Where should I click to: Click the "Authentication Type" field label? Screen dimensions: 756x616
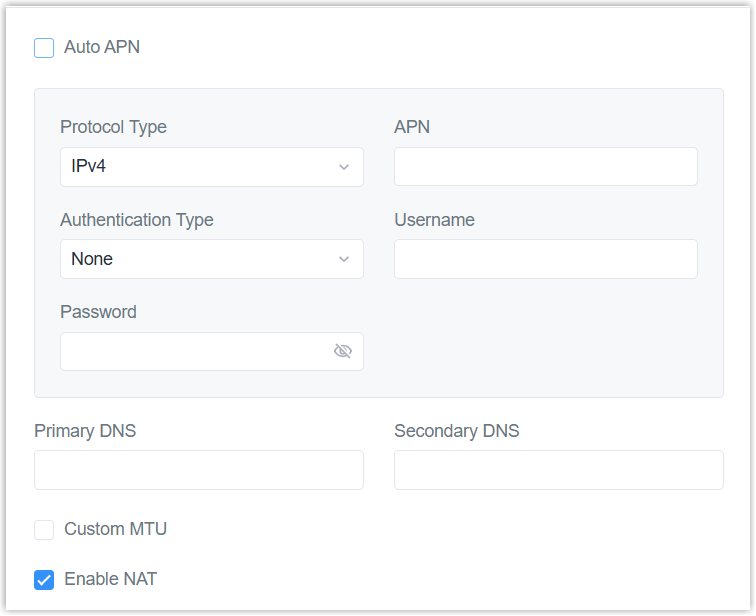[x=136, y=220]
